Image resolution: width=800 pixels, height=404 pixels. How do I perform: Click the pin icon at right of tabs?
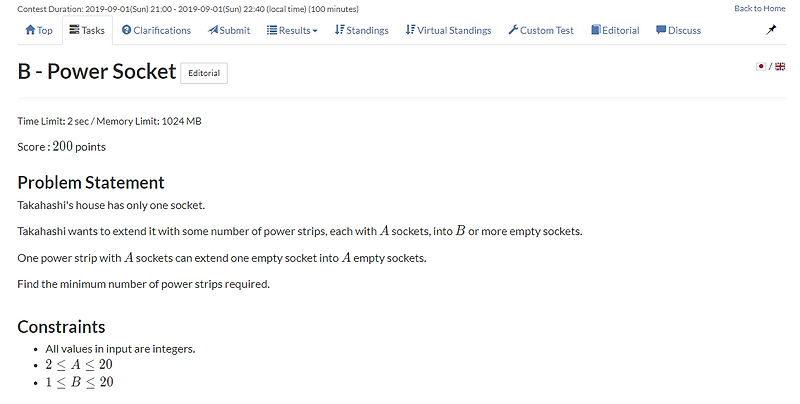(771, 30)
